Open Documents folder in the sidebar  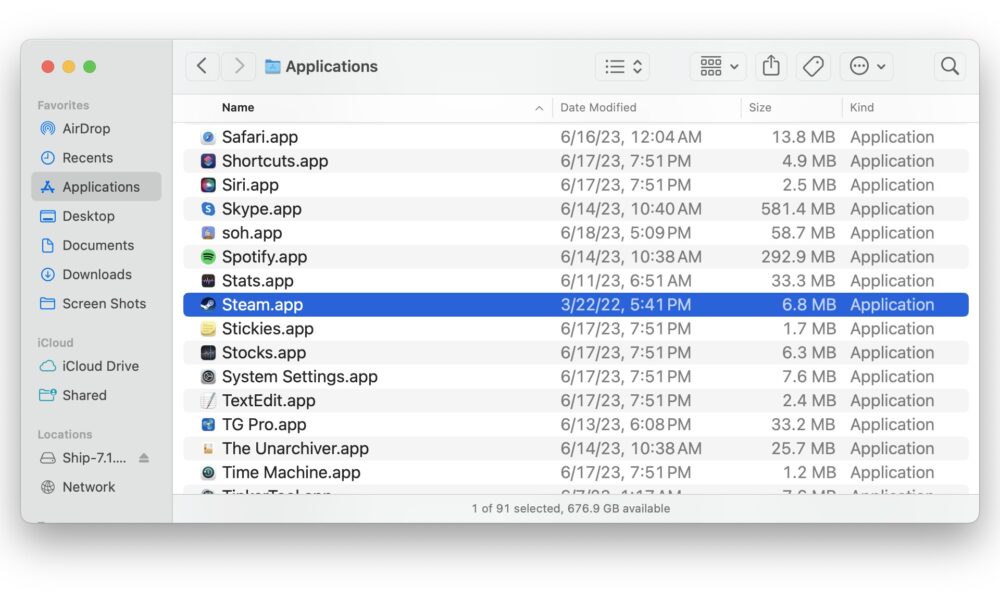pyautogui.click(x=96, y=245)
